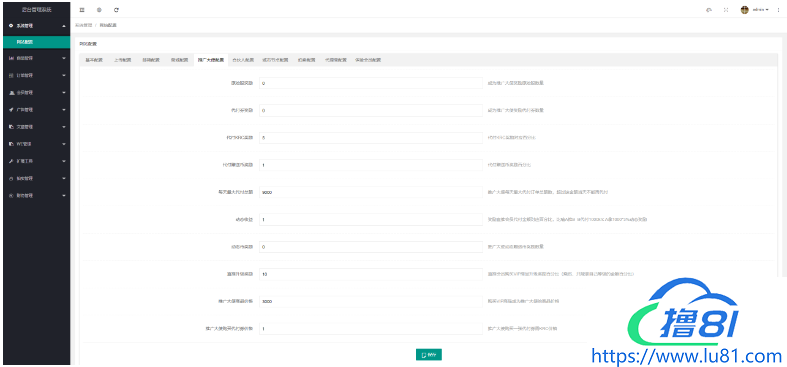Screen dimensions: 787x367
Task: Refresh the page using the circular arrow icon
Action: point(116,10)
